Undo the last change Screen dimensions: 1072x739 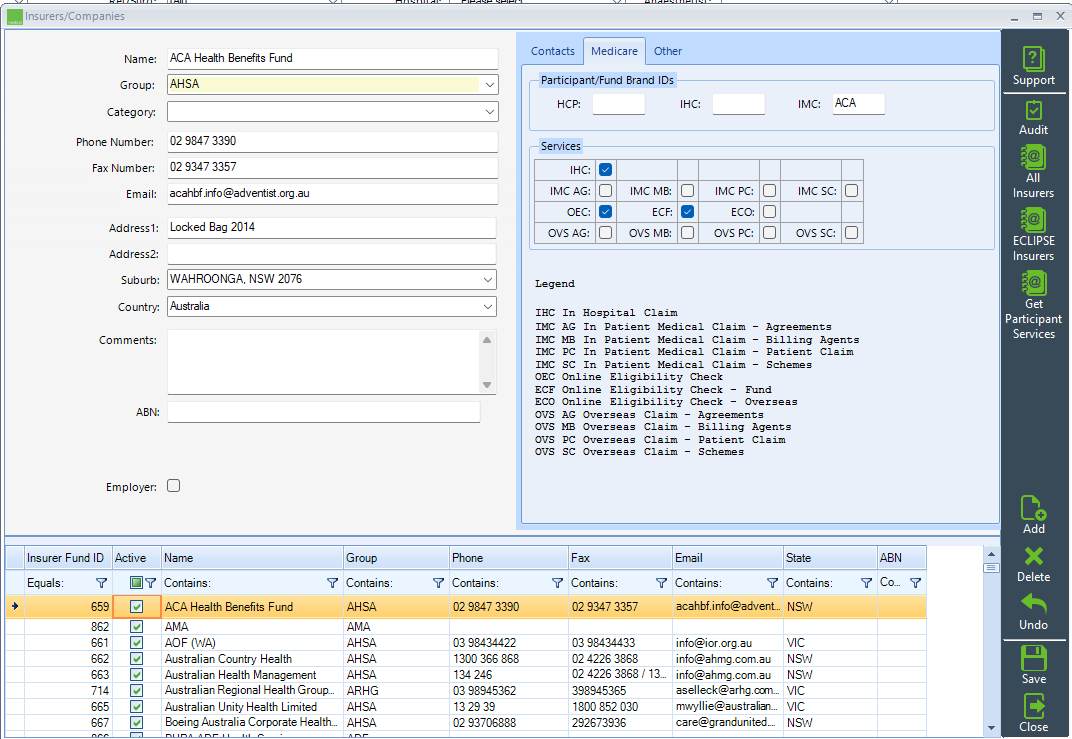click(1033, 612)
